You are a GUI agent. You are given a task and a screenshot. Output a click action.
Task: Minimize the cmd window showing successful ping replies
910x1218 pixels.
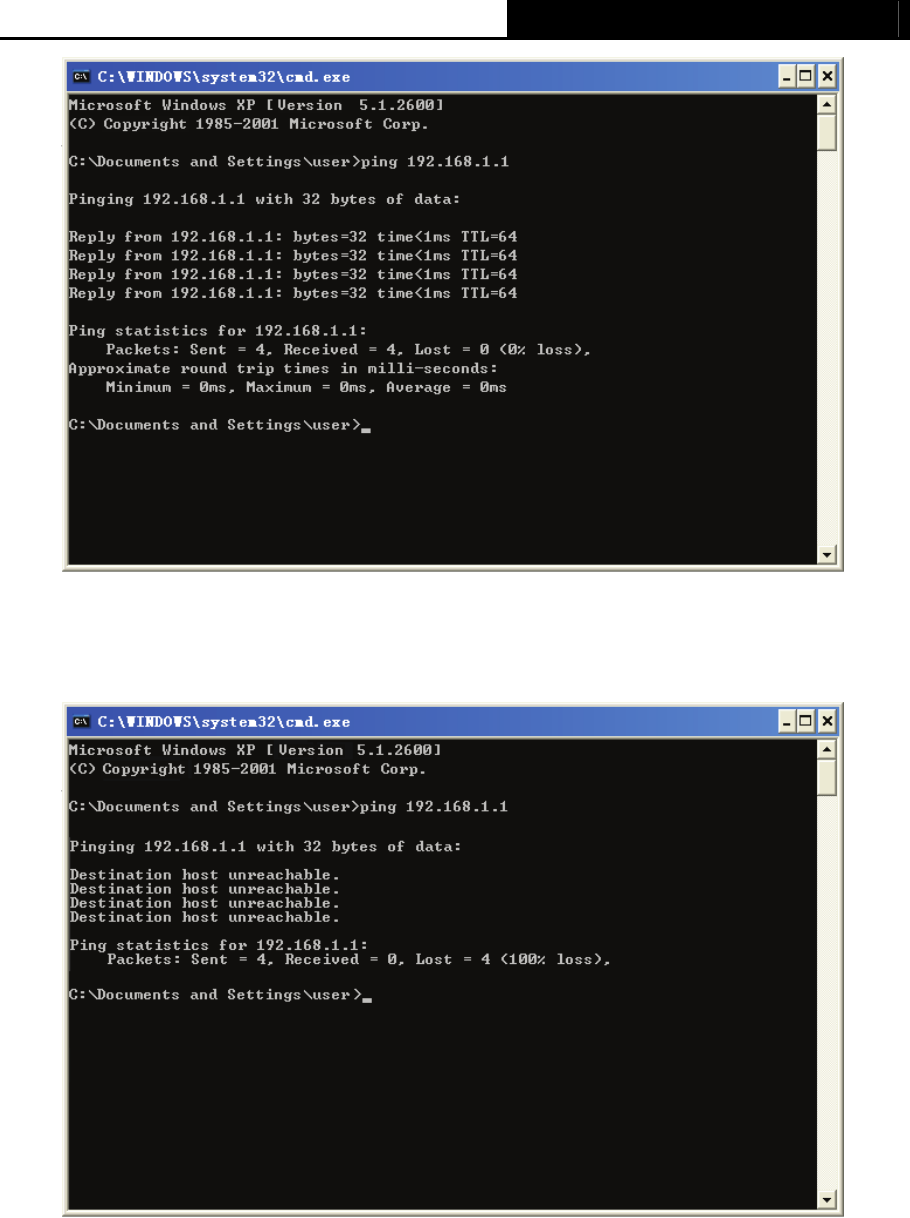click(789, 76)
